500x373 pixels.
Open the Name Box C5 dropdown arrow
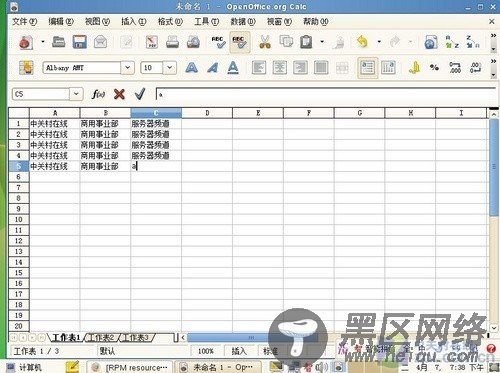click(x=76, y=94)
